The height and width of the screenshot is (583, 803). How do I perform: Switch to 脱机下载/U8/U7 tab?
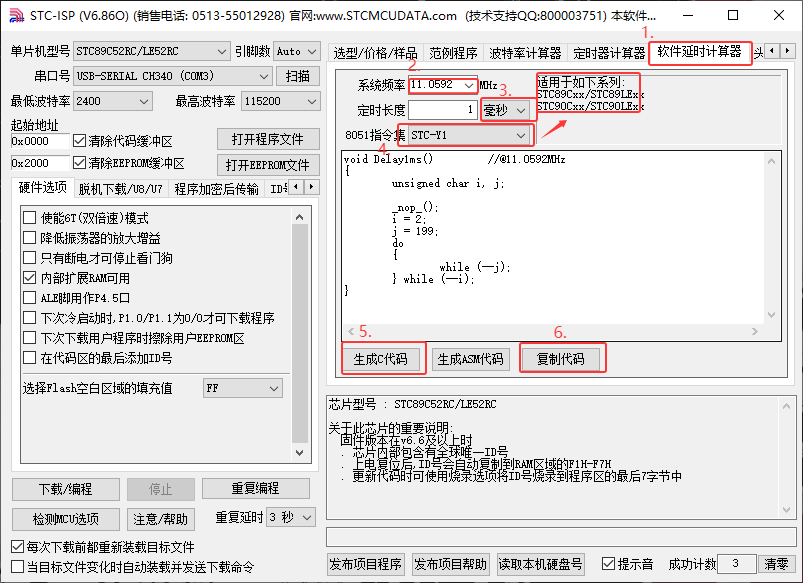click(x=120, y=190)
